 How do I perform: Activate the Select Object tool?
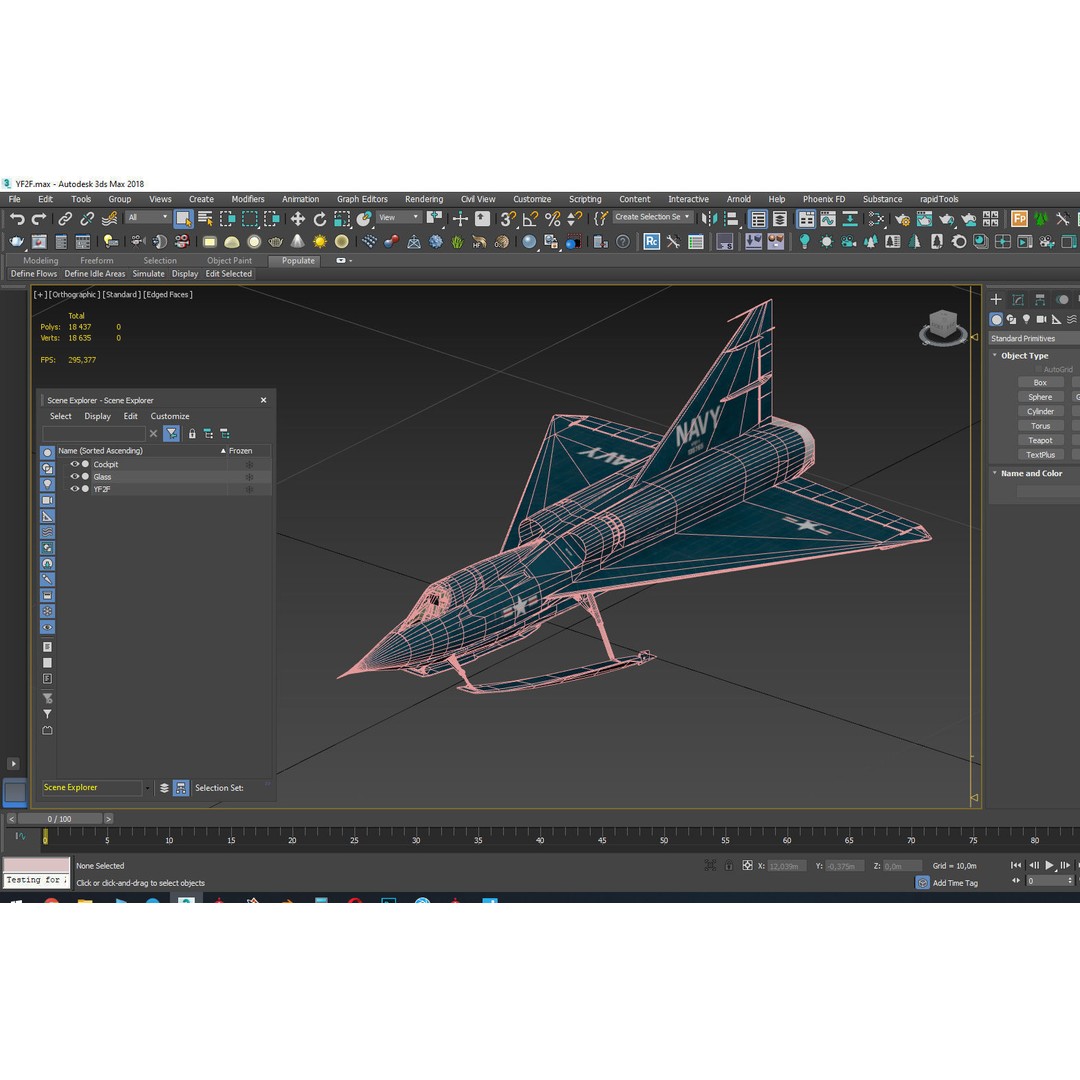point(183,219)
